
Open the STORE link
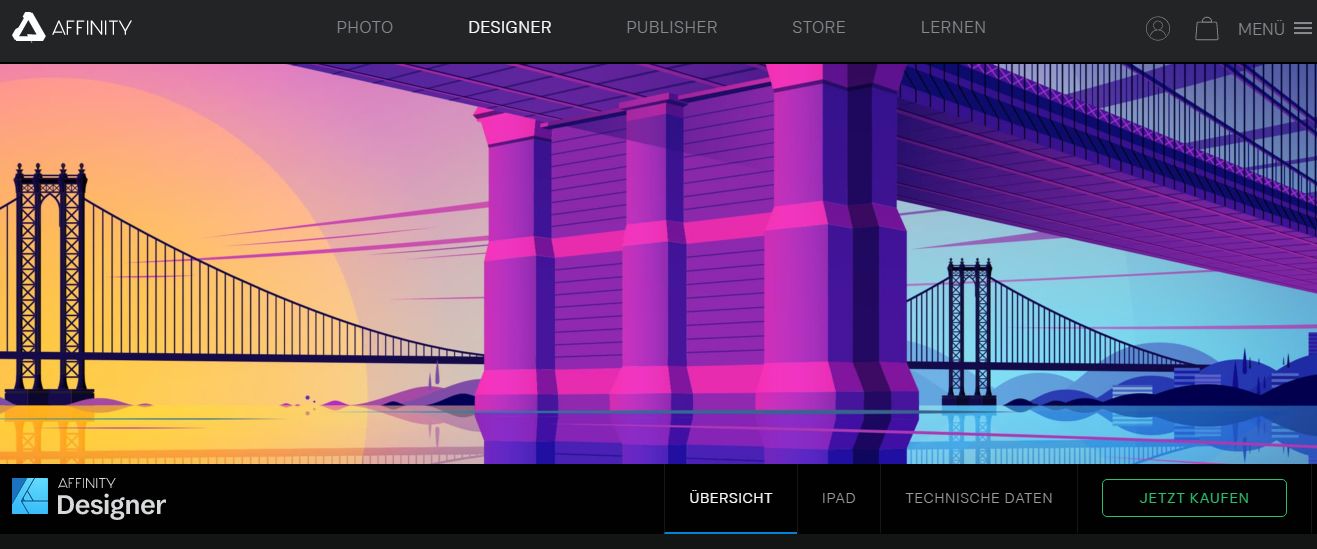(x=818, y=28)
